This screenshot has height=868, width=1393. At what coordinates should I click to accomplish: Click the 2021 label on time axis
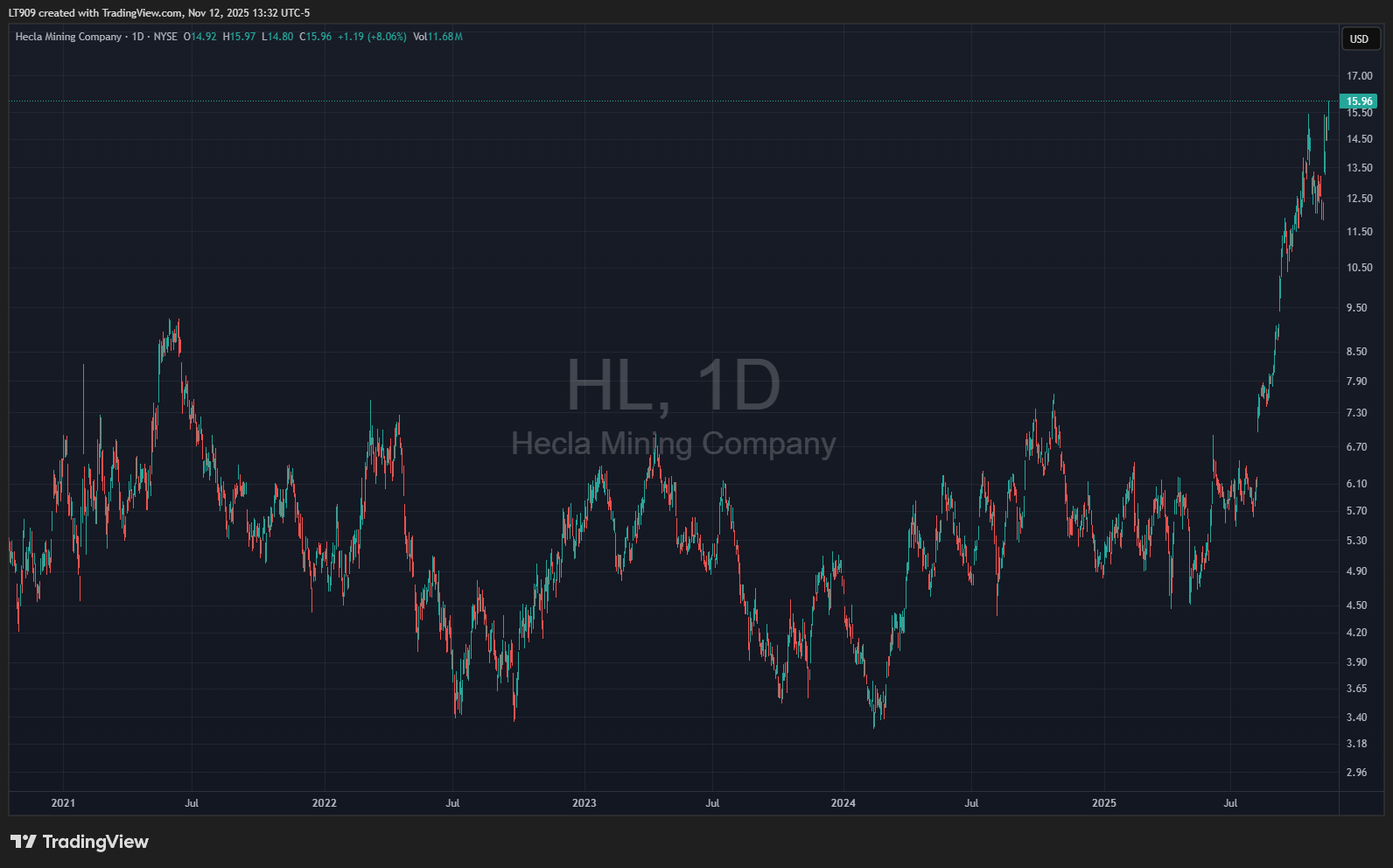click(63, 803)
